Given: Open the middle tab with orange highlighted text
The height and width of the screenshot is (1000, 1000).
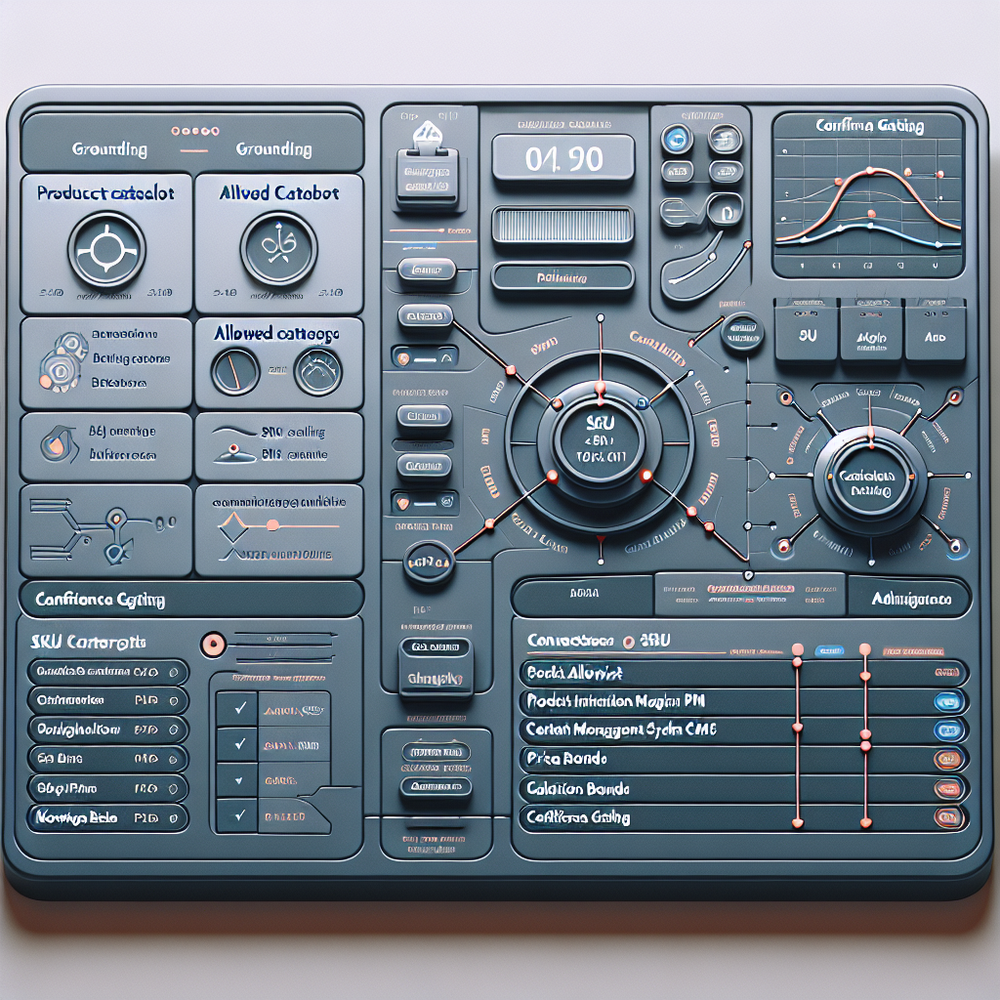Looking at the screenshot, I should click(x=751, y=594).
